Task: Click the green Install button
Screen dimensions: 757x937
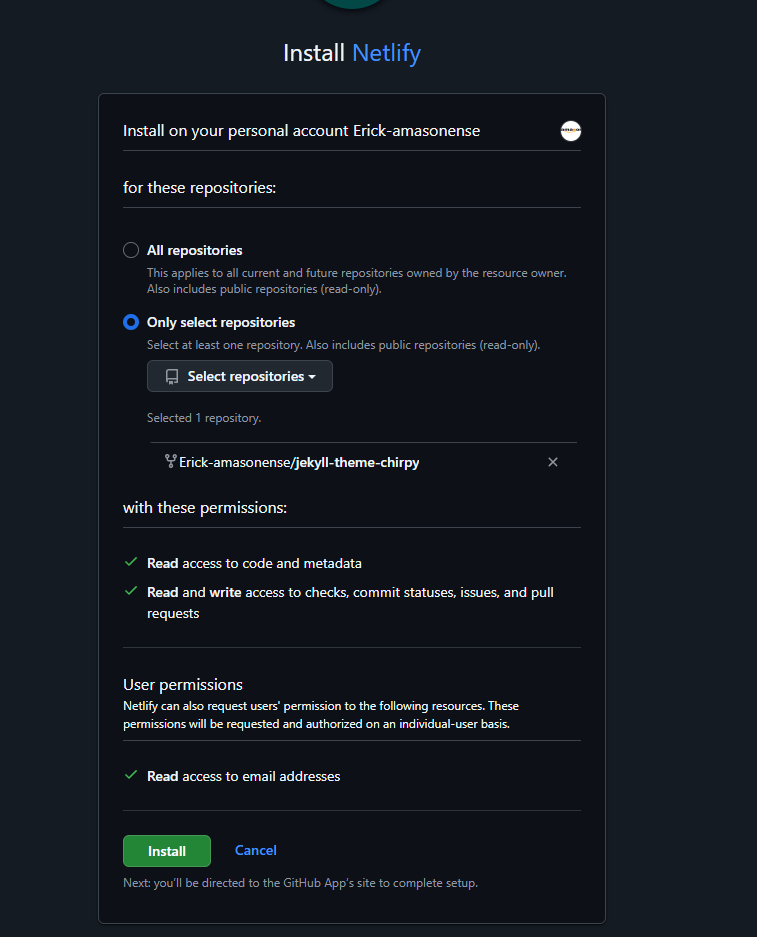Action: pos(167,851)
